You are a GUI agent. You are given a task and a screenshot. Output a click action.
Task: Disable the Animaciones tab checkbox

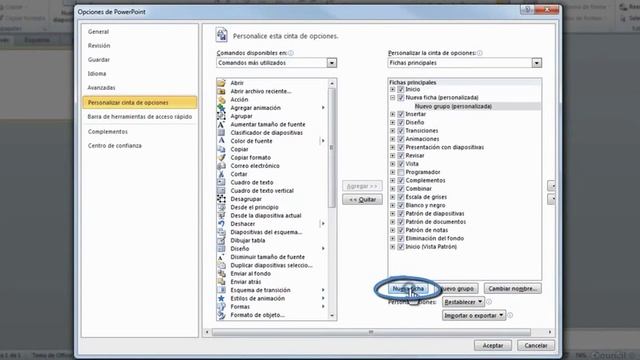click(x=401, y=139)
